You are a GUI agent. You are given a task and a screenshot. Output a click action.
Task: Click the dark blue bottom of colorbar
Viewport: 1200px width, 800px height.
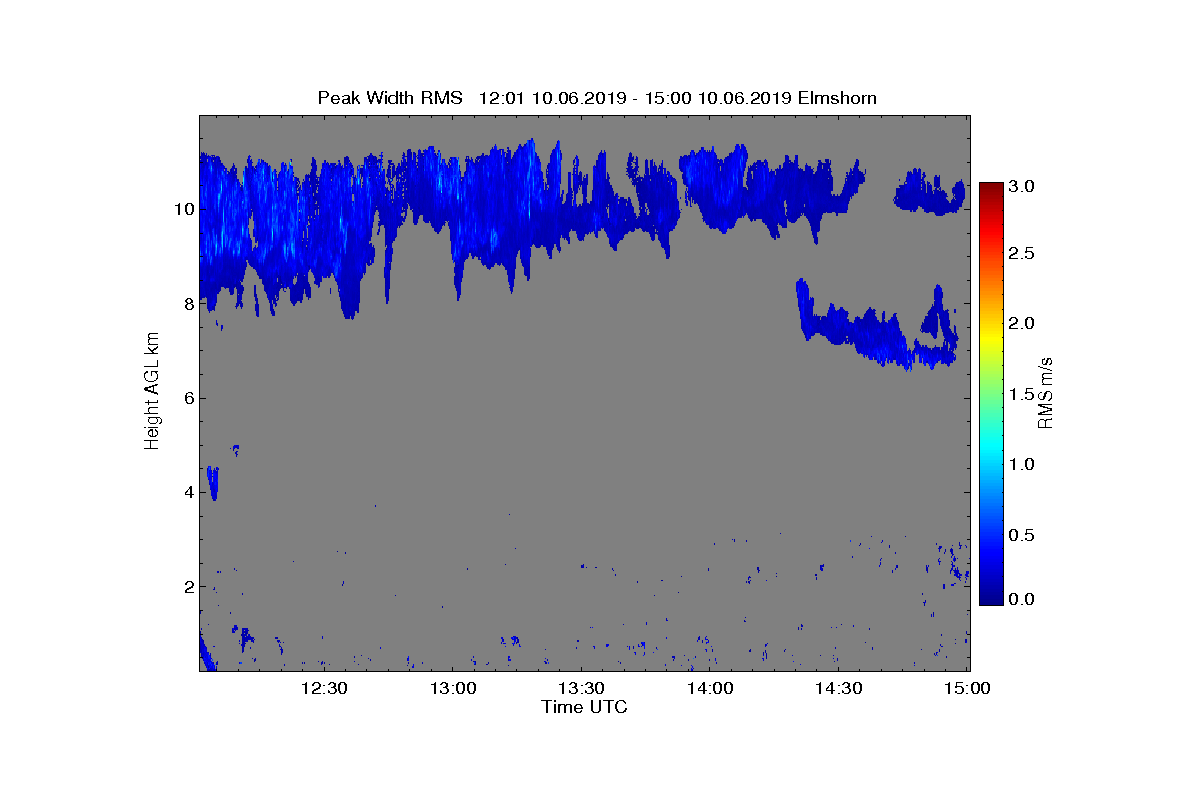[x=991, y=596]
